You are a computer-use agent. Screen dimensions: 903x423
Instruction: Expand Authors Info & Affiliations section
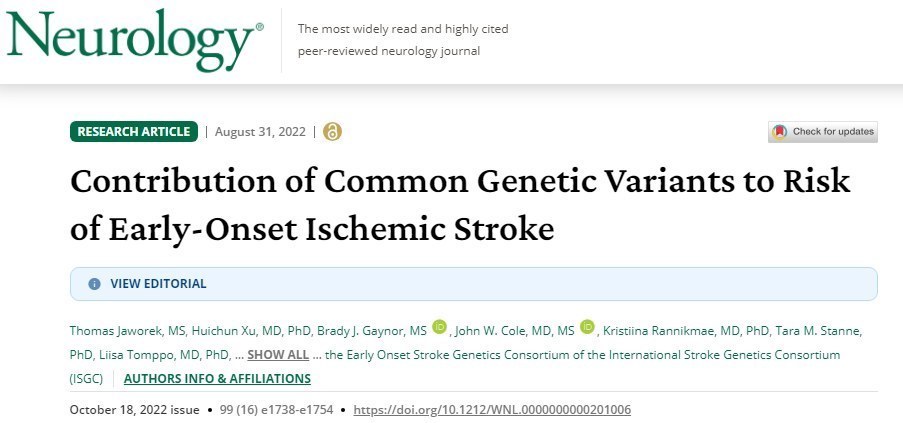click(x=217, y=379)
